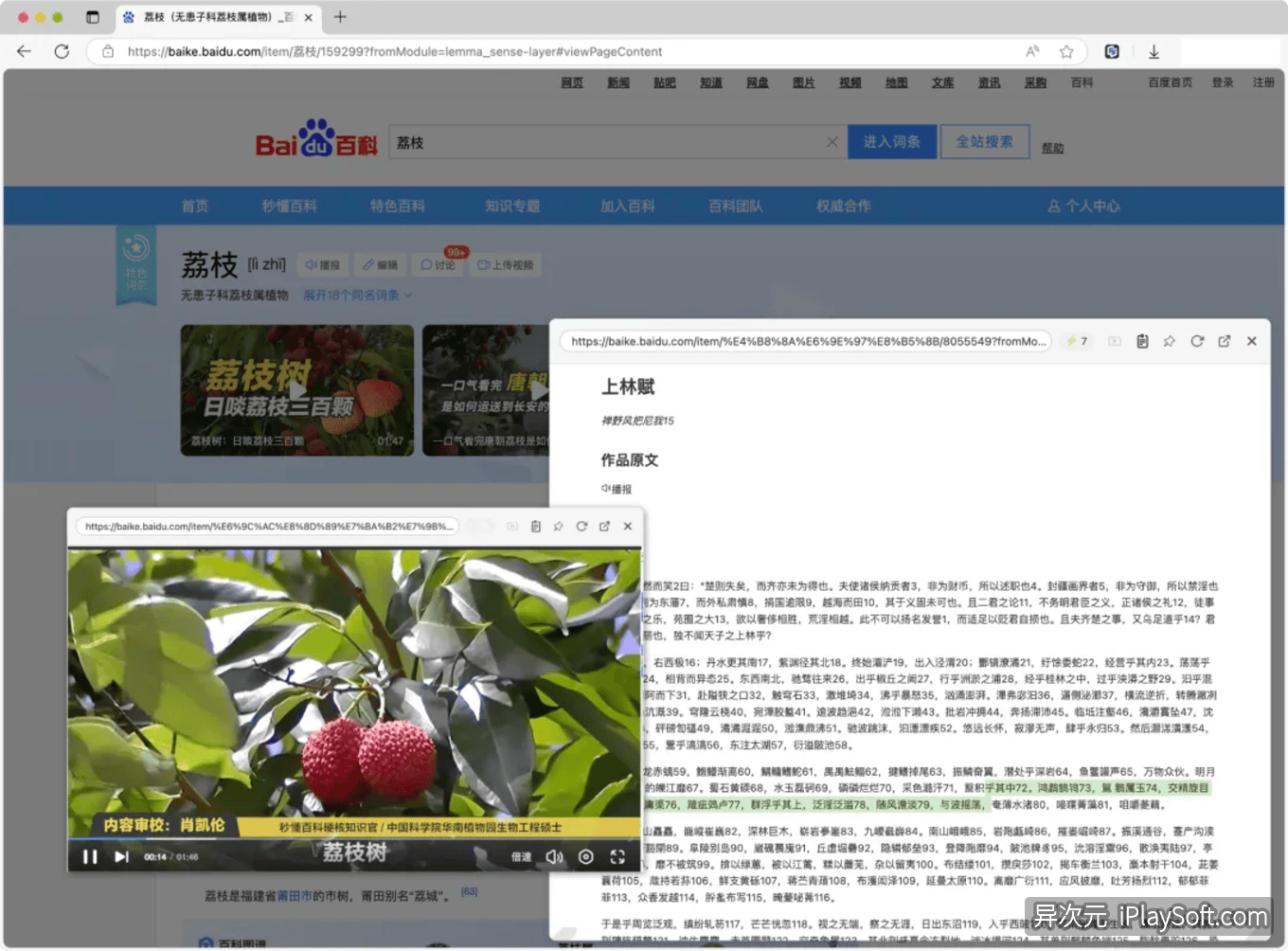Start the 播报 audio narration
Viewport: 1288px width, 951px height.
point(322,265)
